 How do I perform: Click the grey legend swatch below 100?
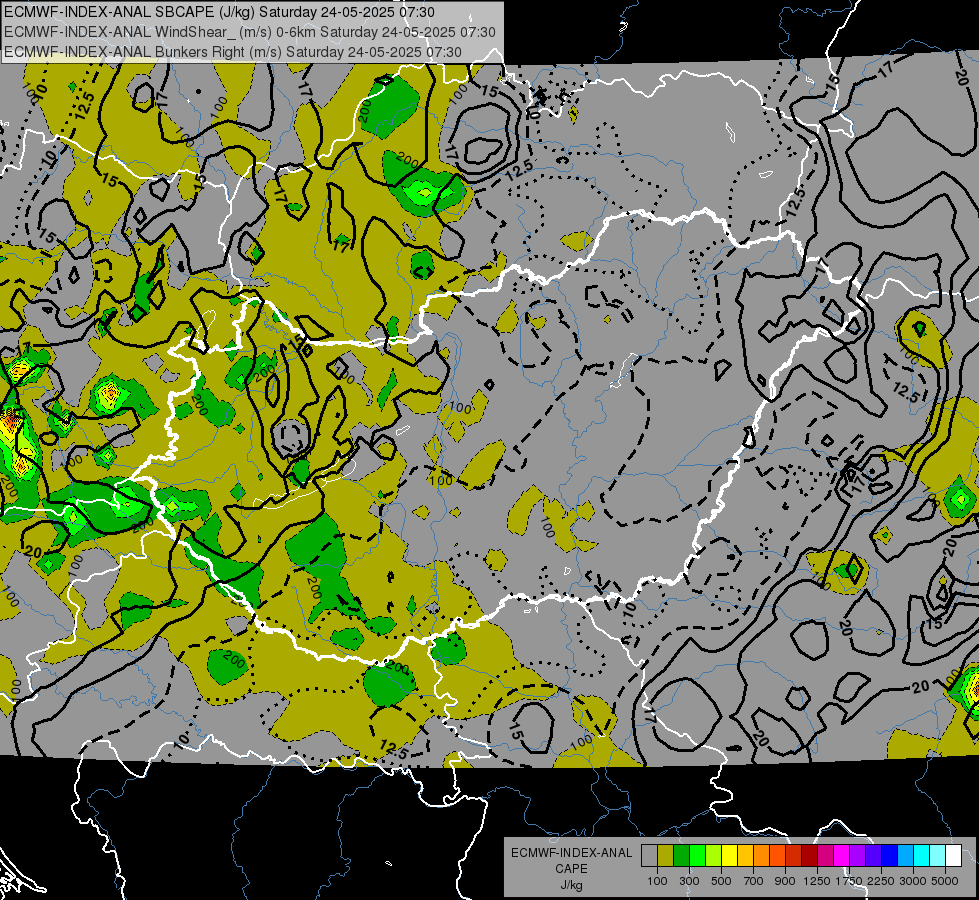pos(649,856)
